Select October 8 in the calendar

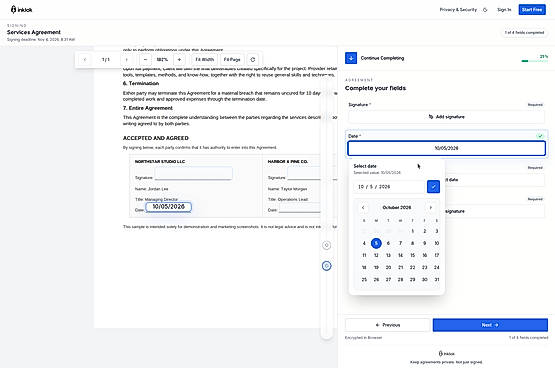412,243
